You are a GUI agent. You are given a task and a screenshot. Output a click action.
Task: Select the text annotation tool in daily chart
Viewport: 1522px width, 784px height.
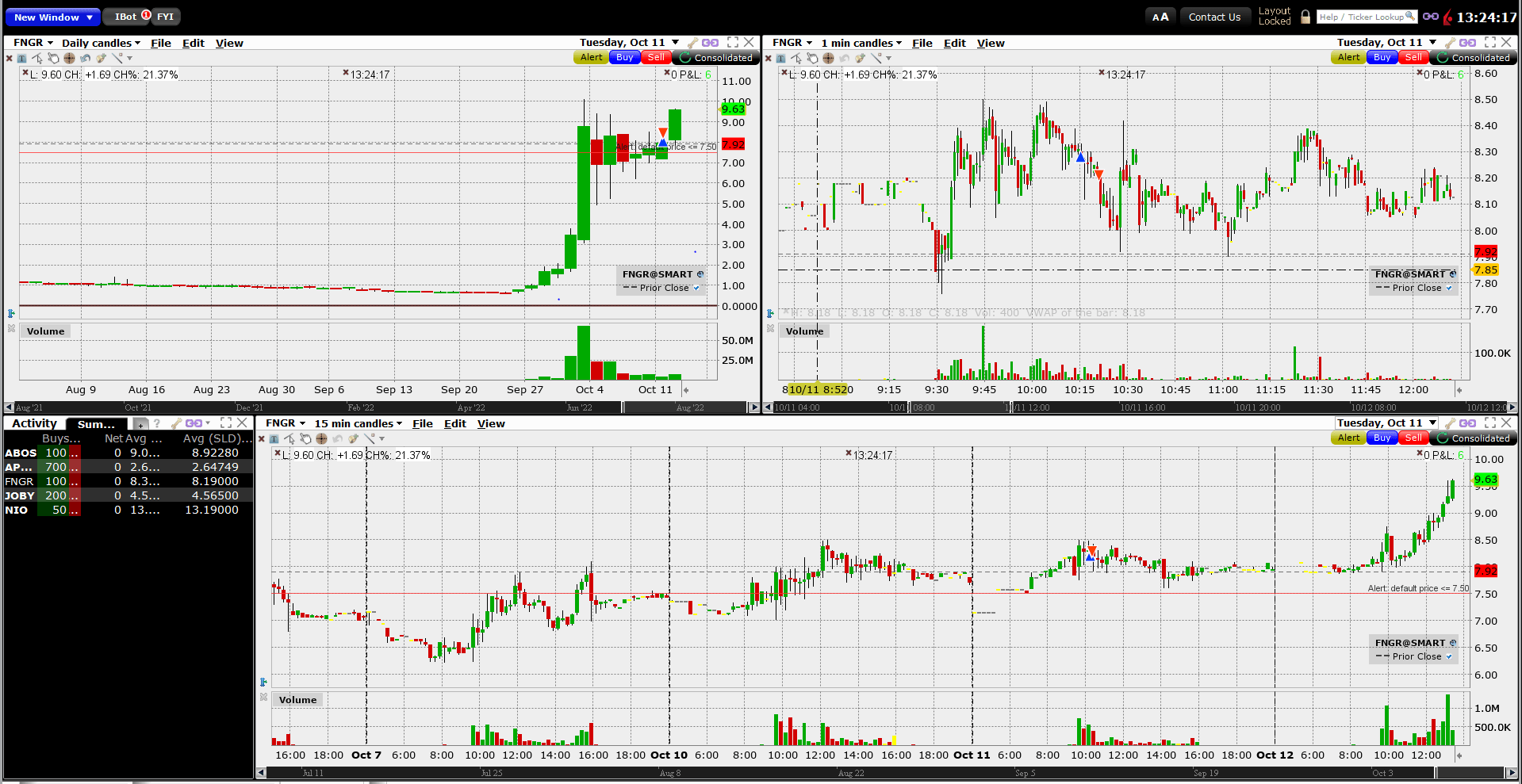[21, 59]
